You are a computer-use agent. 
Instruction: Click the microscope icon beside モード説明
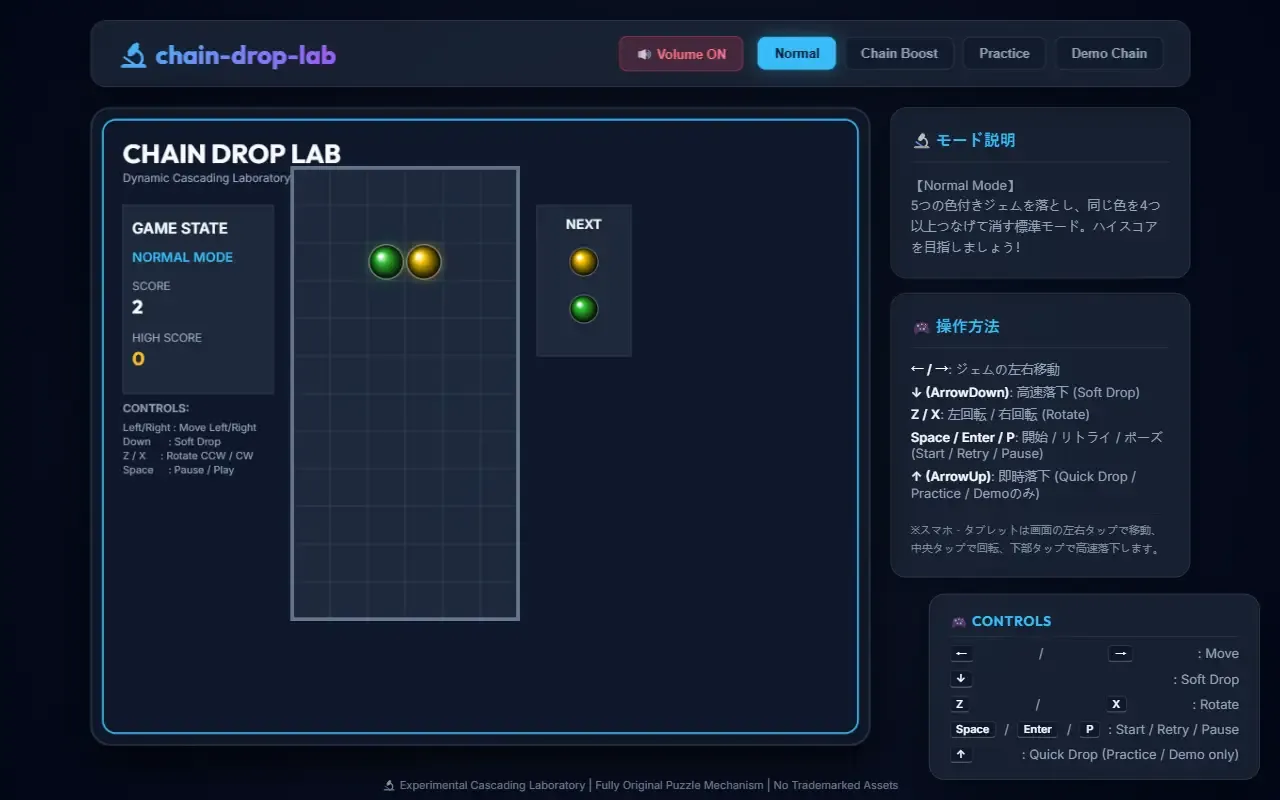(x=922, y=140)
